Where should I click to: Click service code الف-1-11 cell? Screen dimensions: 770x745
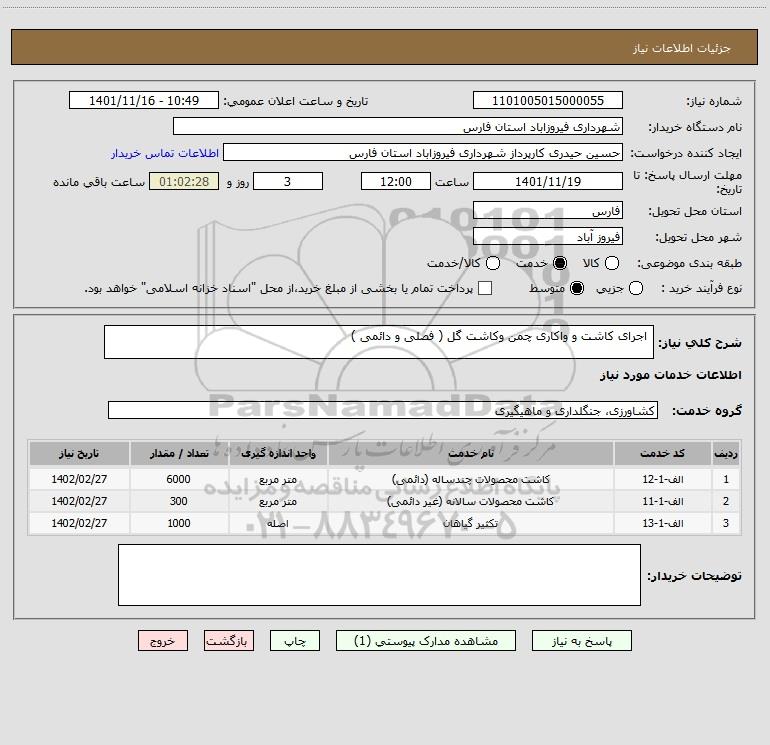(662, 501)
